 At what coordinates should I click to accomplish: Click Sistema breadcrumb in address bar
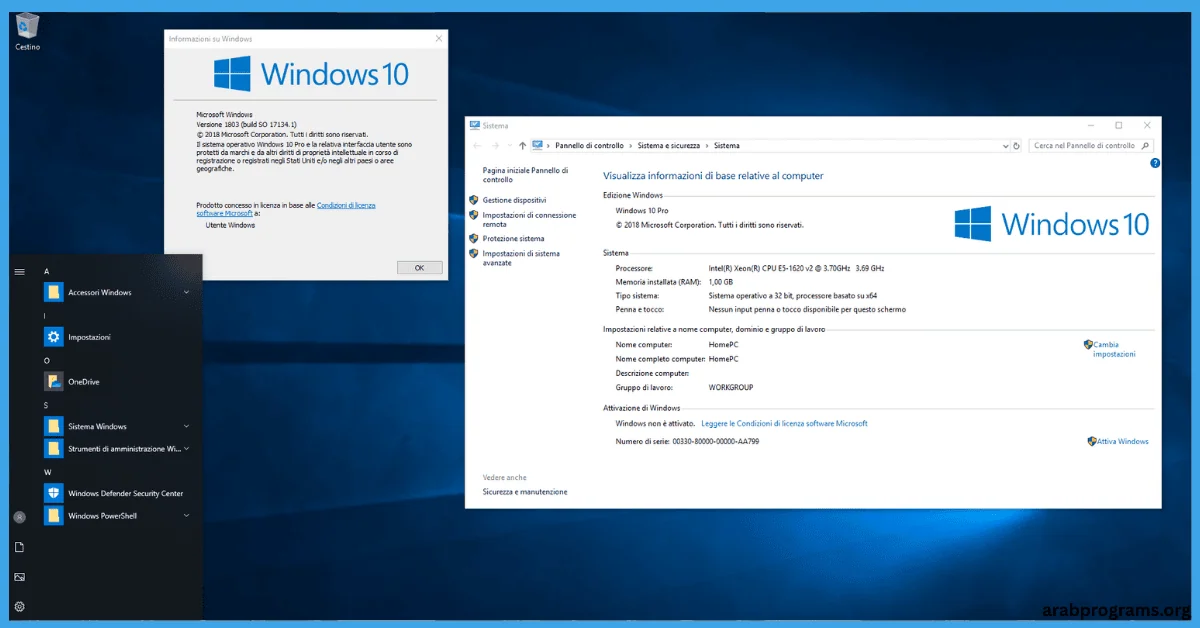(727, 145)
